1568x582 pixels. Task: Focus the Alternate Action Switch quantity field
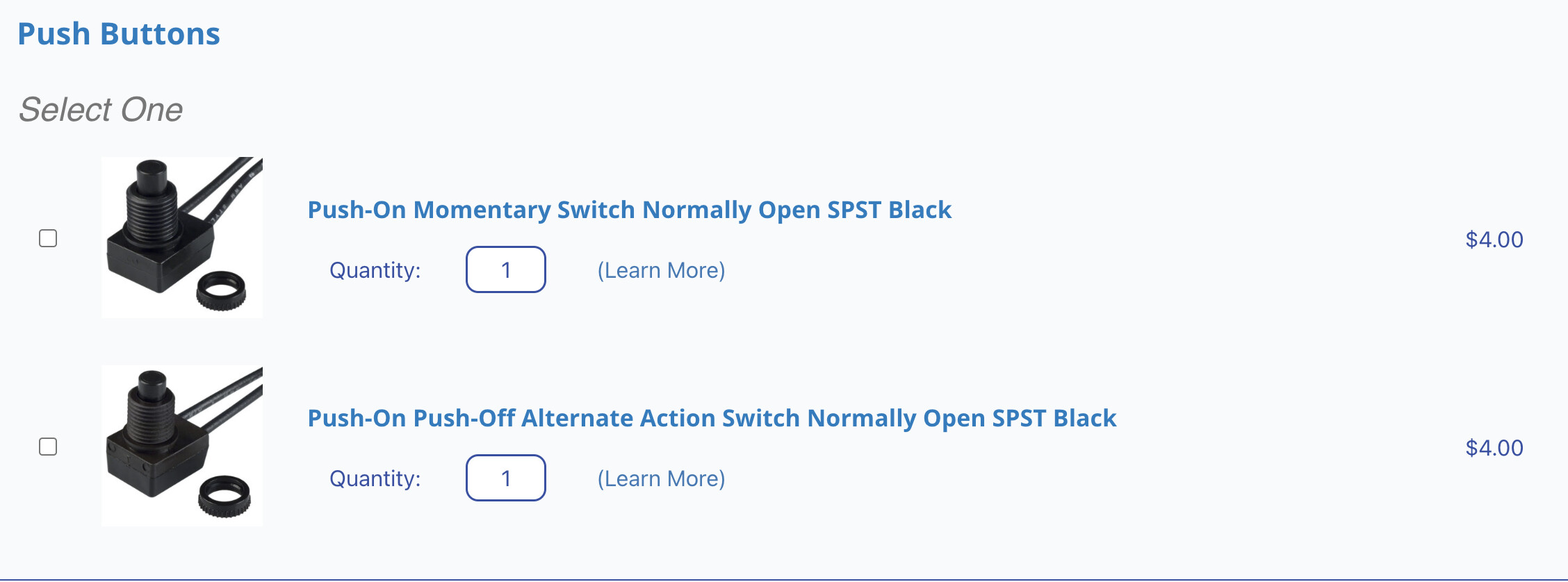(505, 478)
